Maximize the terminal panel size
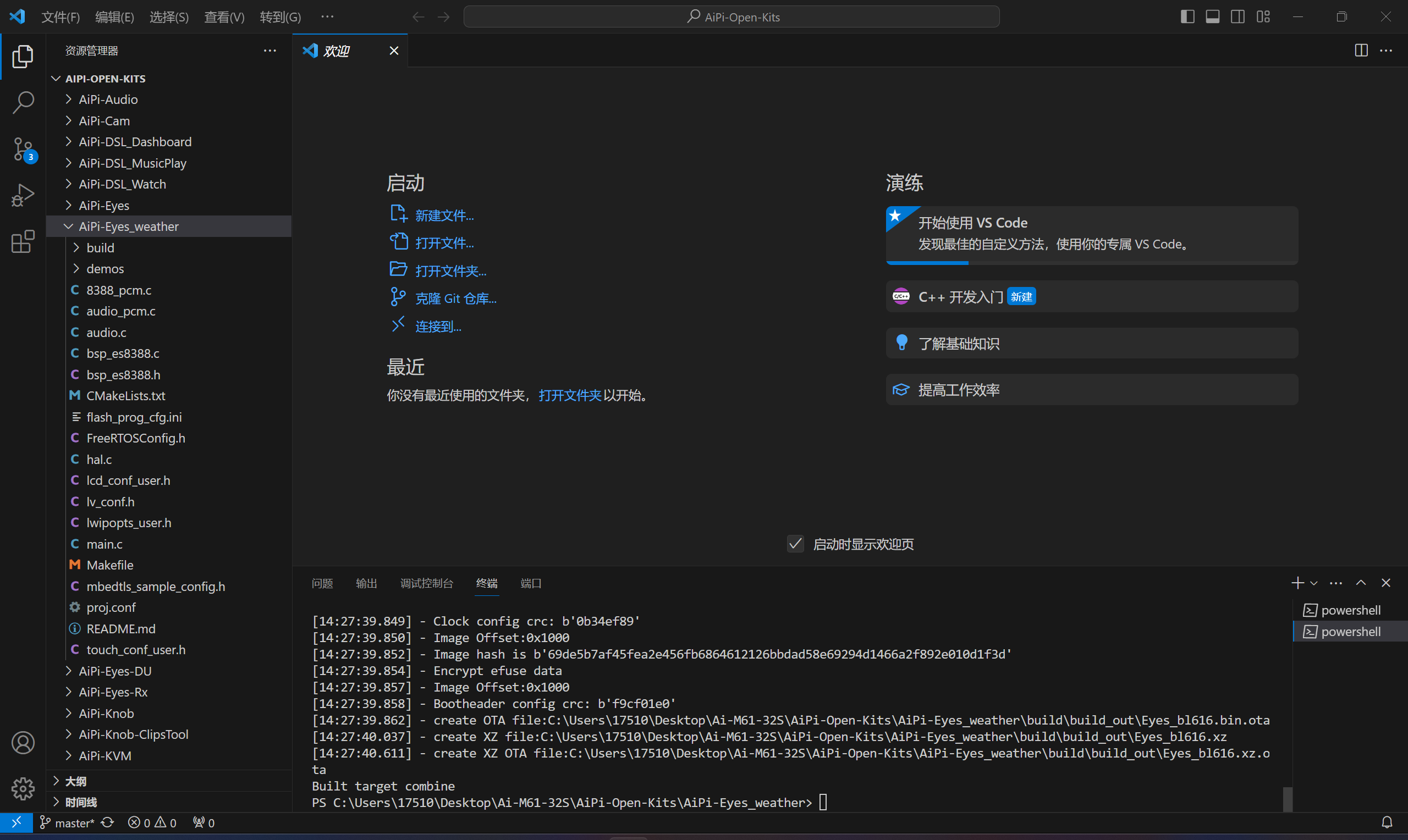This screenshot has height=840, width=1408. pos(1361,583)
